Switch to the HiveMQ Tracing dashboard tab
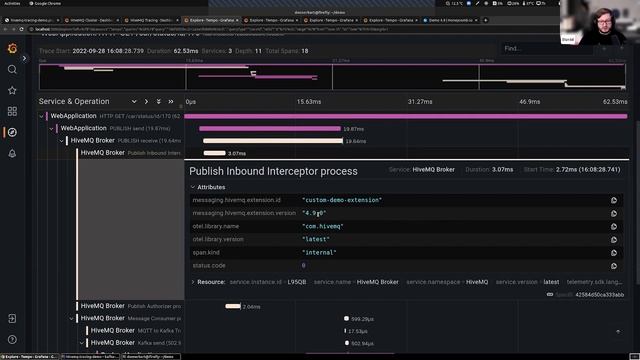640x360 pixels. pyautogui.click(x=151, y=20)
